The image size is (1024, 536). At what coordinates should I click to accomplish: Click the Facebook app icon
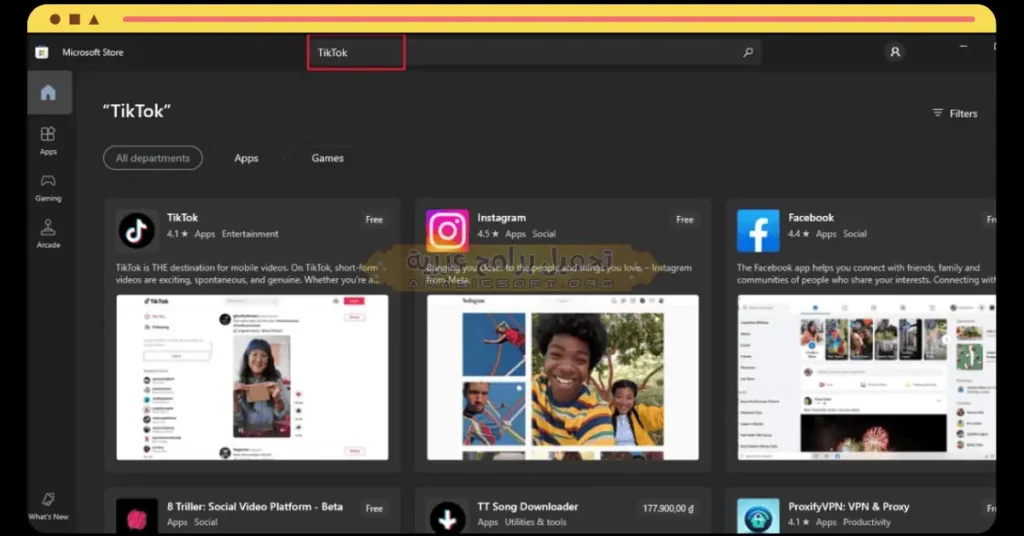pyautogui.click(x=758, y=230)
